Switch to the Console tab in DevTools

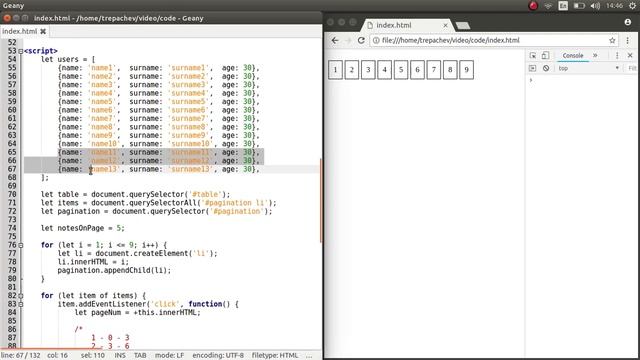coord(573,56)
